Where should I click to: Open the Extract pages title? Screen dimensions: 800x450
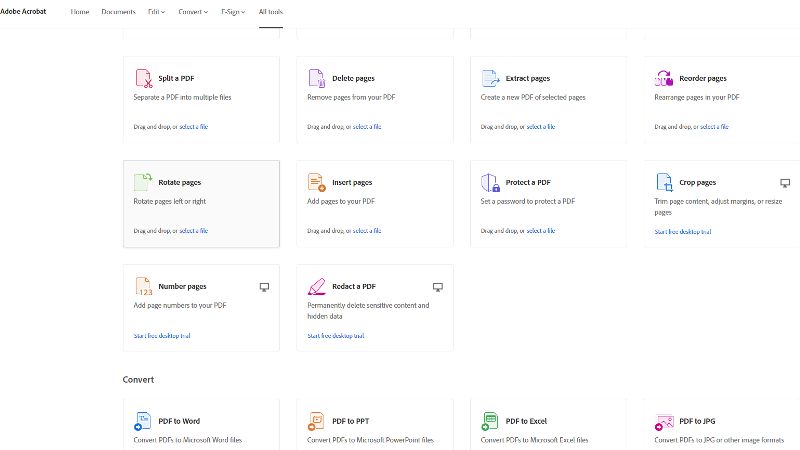pyautogui.click(x=528, y=78)
